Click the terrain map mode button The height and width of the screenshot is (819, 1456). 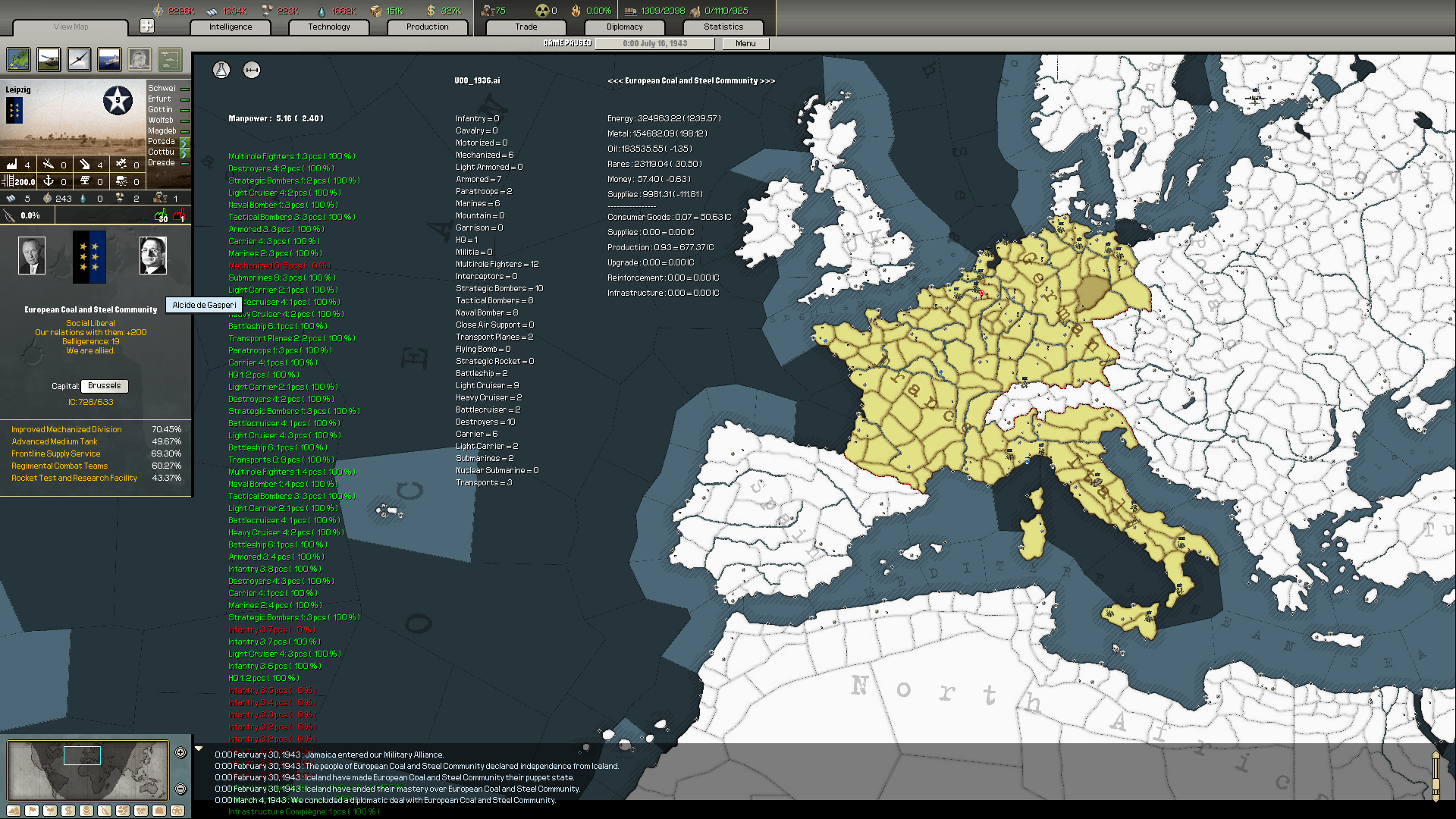[x=14, y=811]
